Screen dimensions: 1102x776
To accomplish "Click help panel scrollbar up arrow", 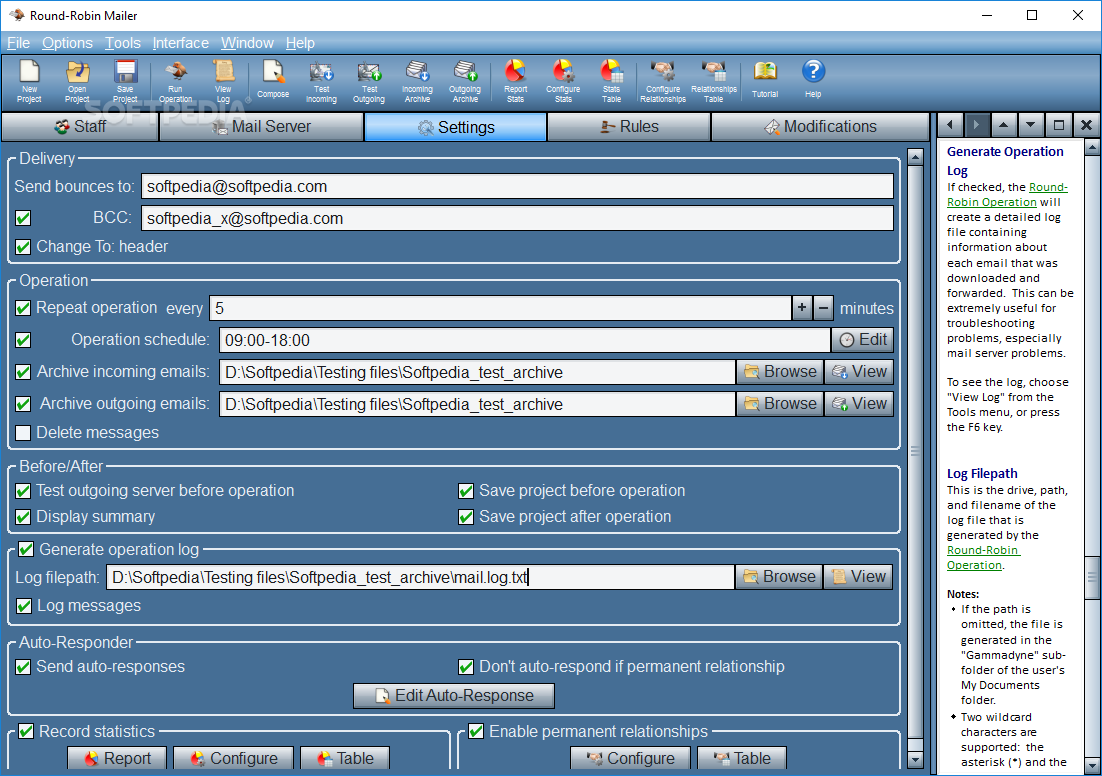I will (x=1092, y=147).
